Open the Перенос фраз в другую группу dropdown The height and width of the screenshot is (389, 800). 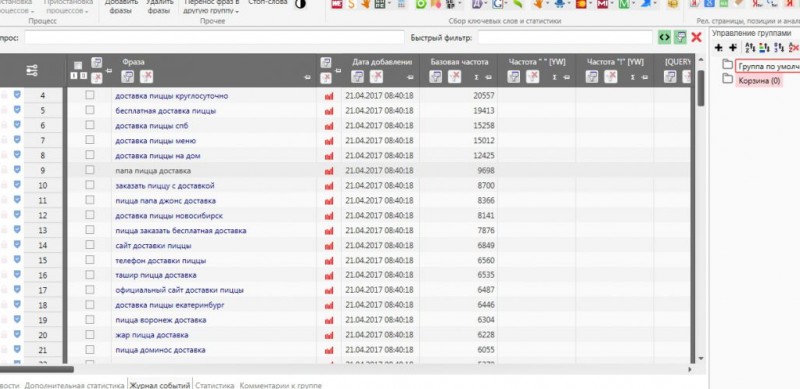(x=212, y=6)
